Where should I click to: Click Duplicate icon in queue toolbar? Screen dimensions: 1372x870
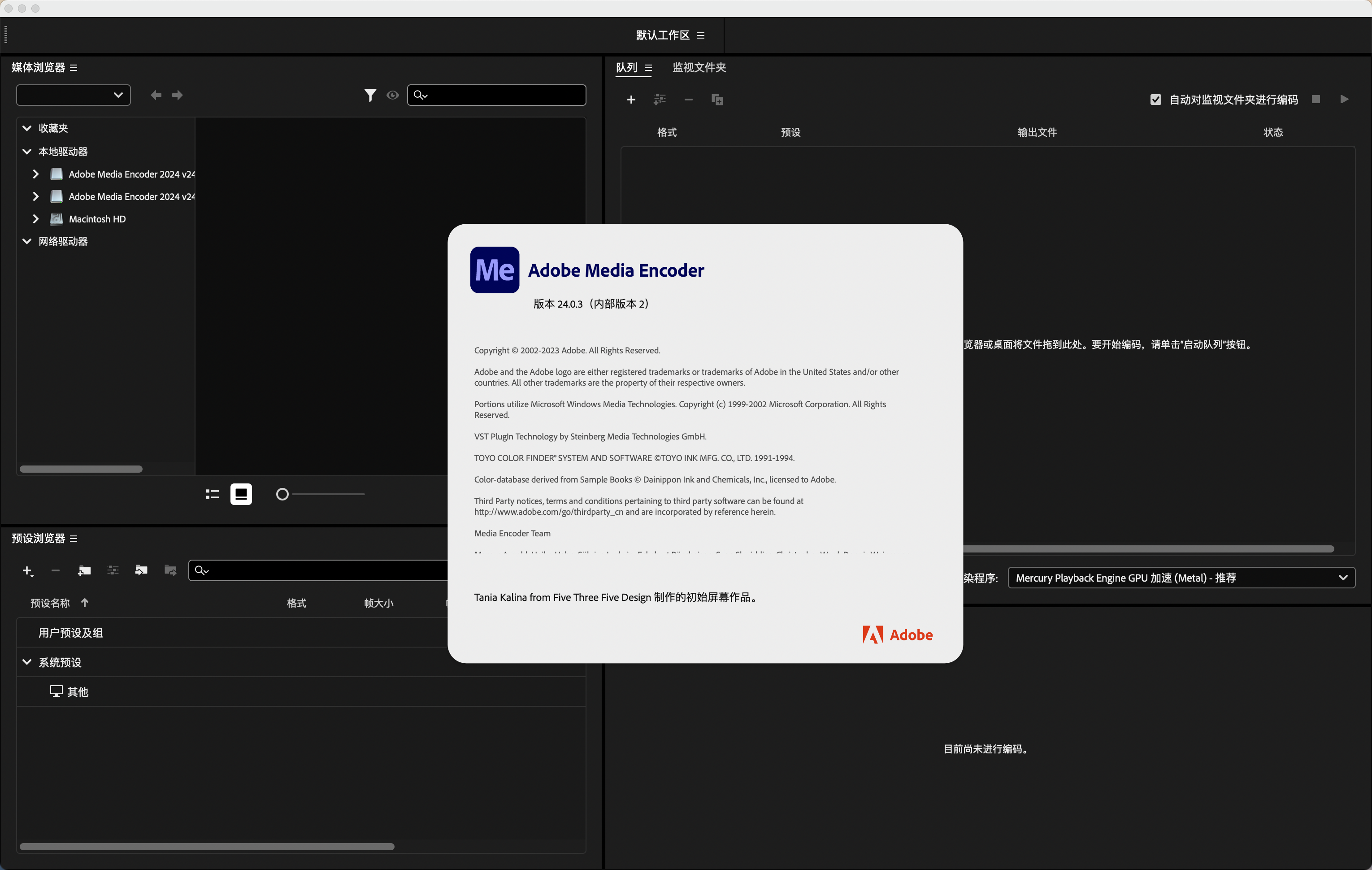[717, 100]
